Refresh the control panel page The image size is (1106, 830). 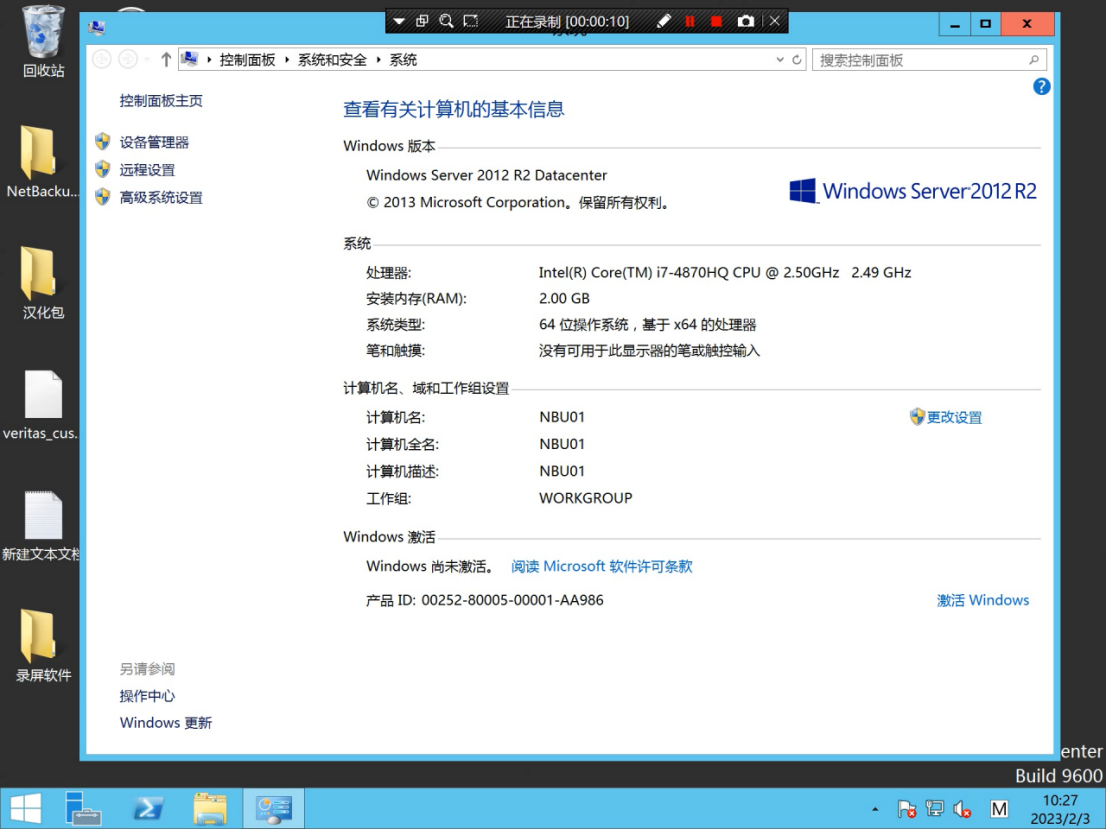click(797, 60)
